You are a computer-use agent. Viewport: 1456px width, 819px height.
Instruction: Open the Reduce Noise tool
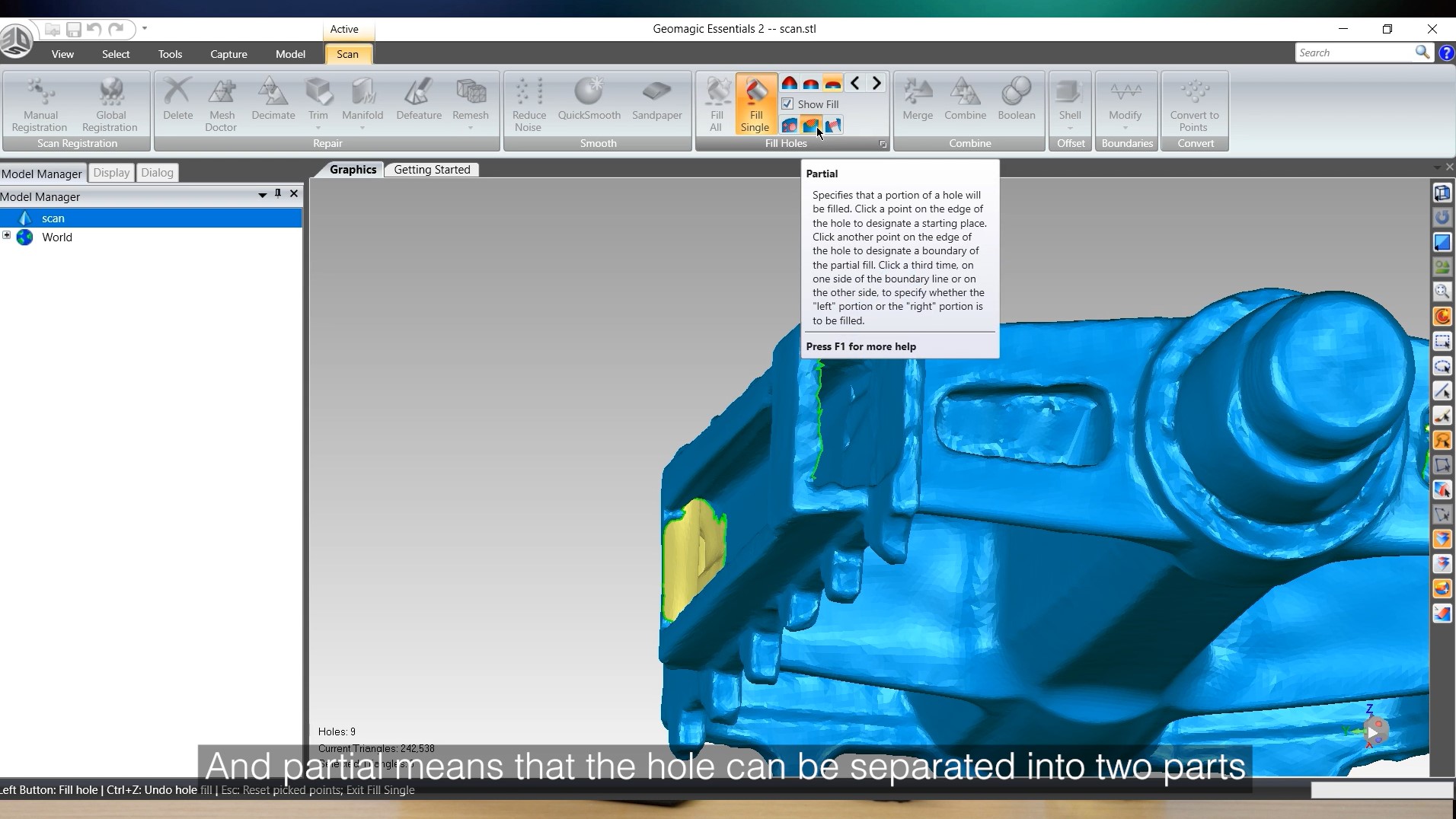point(528,97)
